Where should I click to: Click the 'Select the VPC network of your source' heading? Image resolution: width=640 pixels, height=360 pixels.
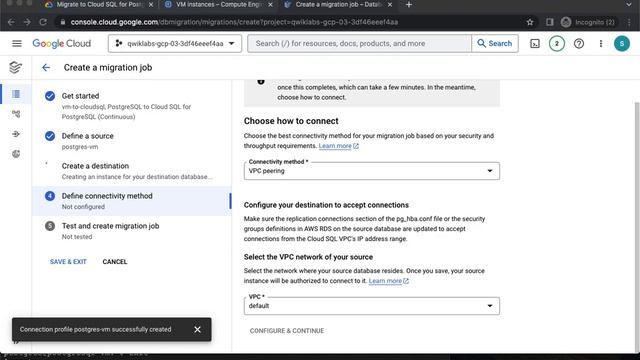pyautogui.click(x=308, y=257)
